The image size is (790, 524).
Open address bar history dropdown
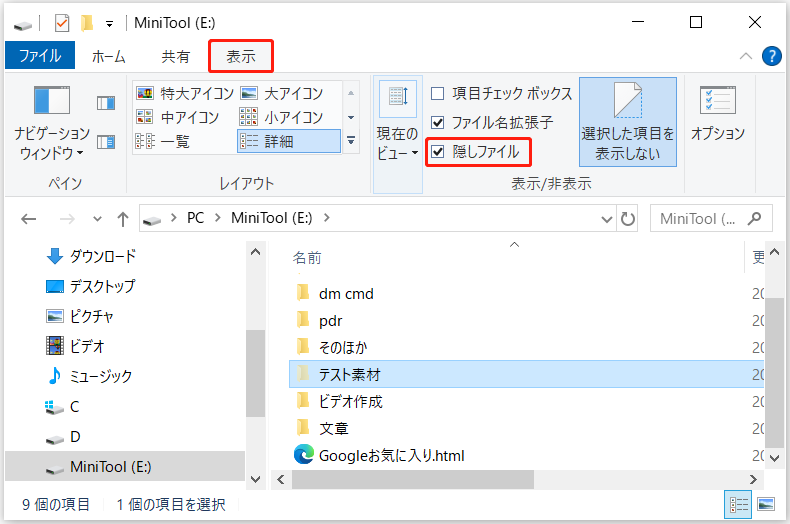pos(607,219)
